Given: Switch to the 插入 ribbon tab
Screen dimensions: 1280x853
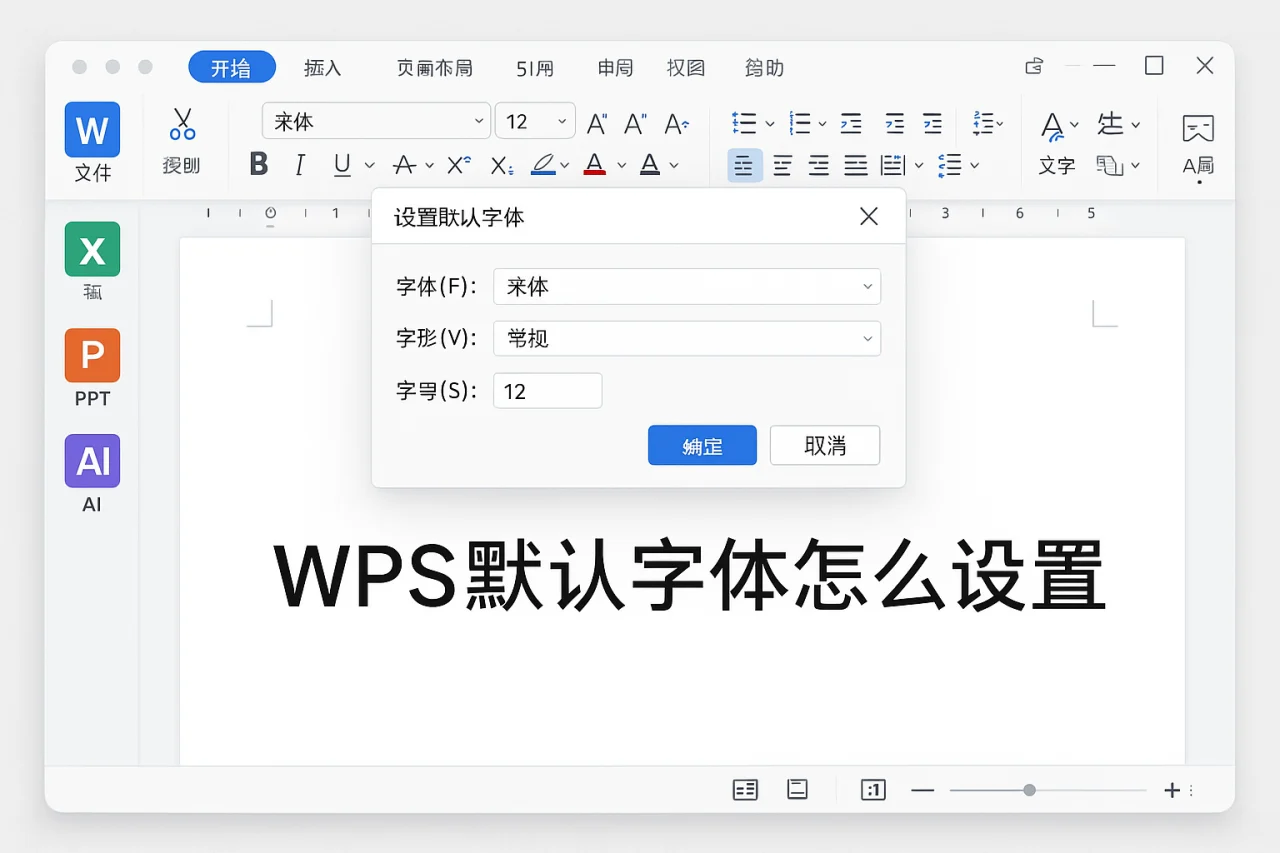Looking at the screenshot, I should [x=322, y=67].
